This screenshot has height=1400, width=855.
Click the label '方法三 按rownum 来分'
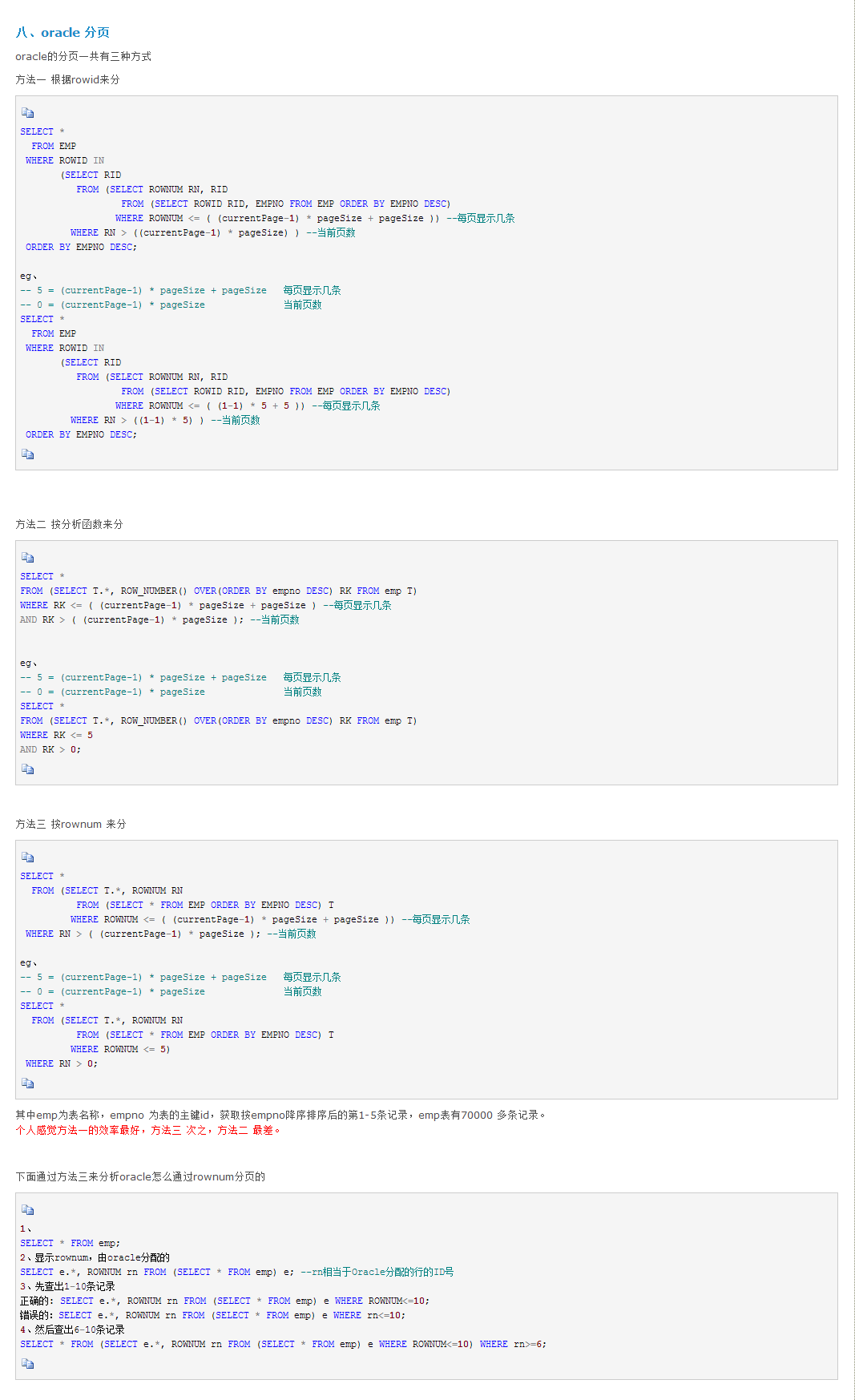pyautogui.click(x=71, y=824)
